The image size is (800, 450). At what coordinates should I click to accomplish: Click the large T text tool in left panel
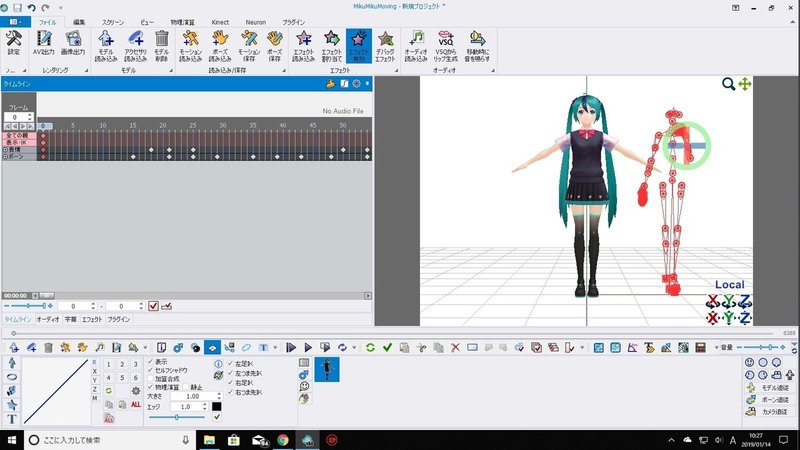[x=12, y=419]
